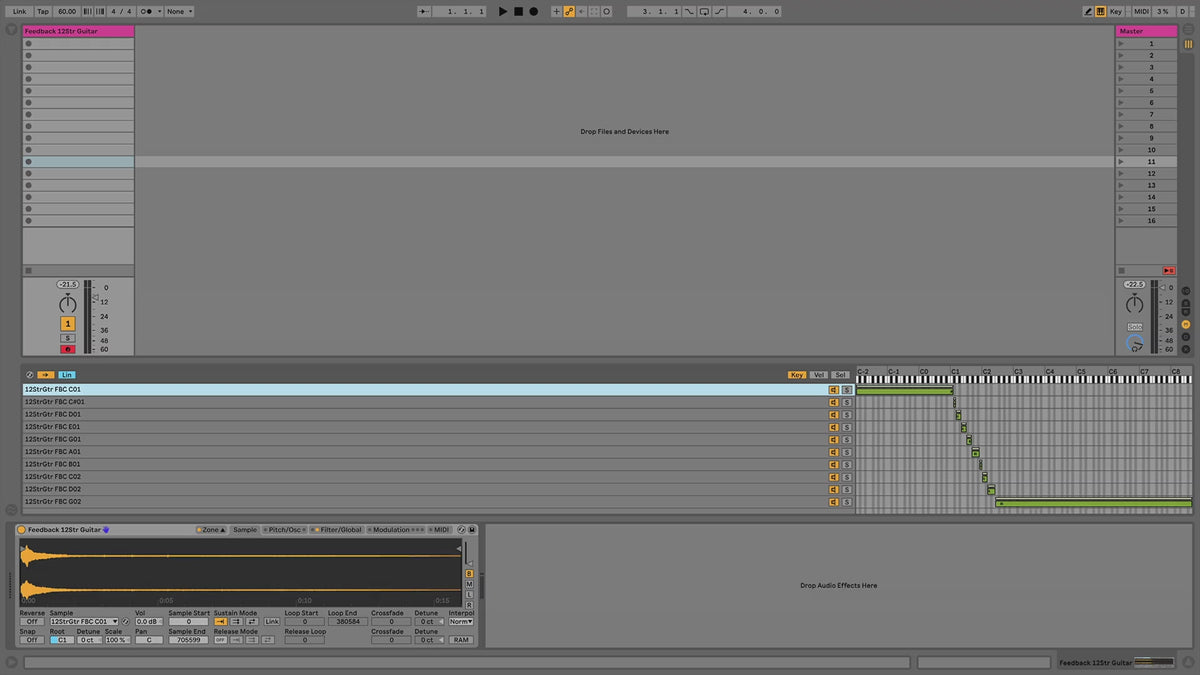Click the Sampler device save preset icon
This screenshot has height=675, width=1200.
tap(472, 530)
